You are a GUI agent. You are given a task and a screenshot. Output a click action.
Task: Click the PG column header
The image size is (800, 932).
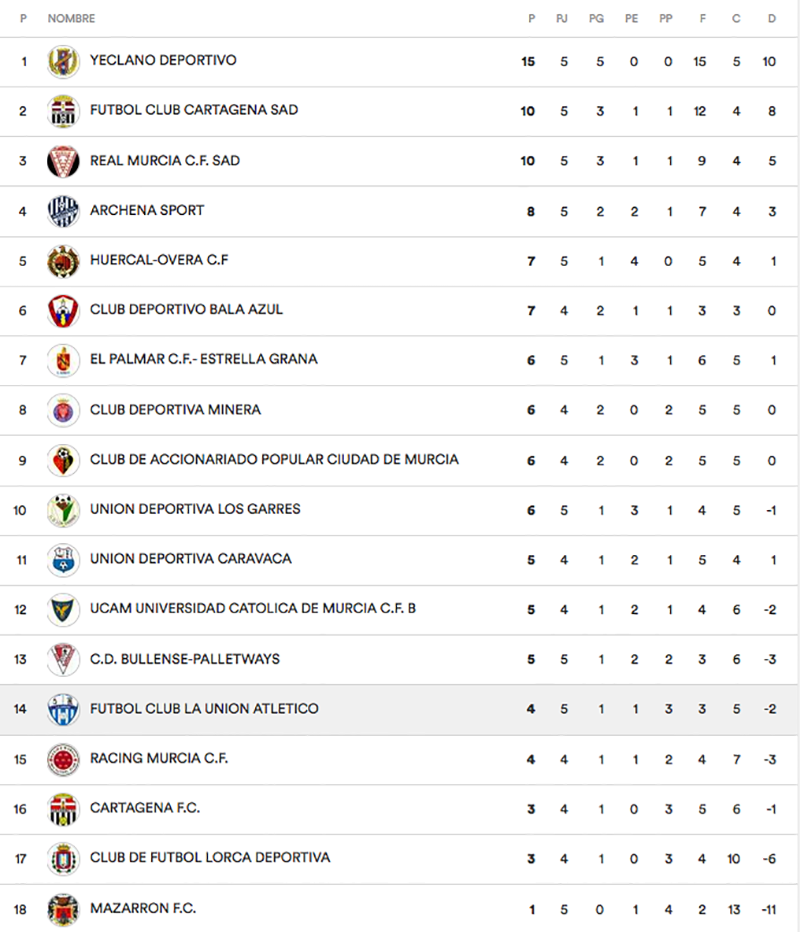click(597, 19)
